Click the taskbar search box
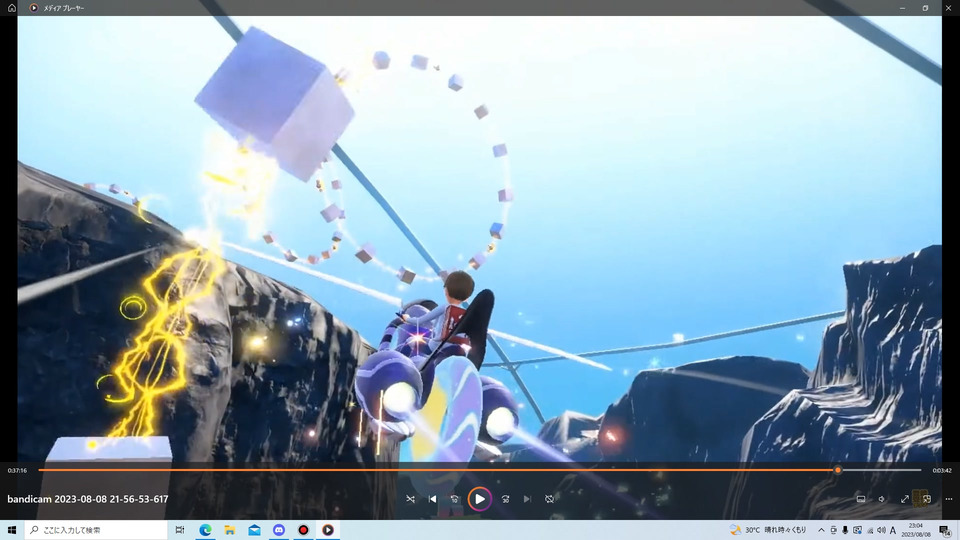This screenshot has width=960, height=540. click(x=96, y=530)
